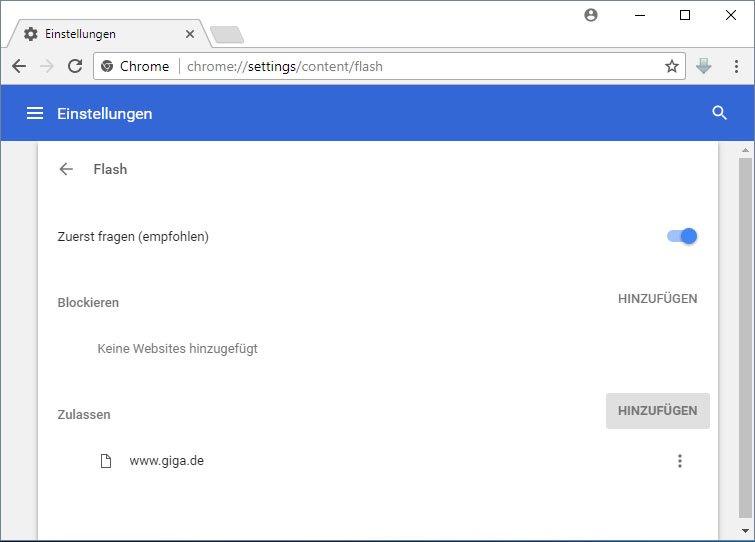
Task: Open the user profile icon in title bar
Action: pos(591,15)
